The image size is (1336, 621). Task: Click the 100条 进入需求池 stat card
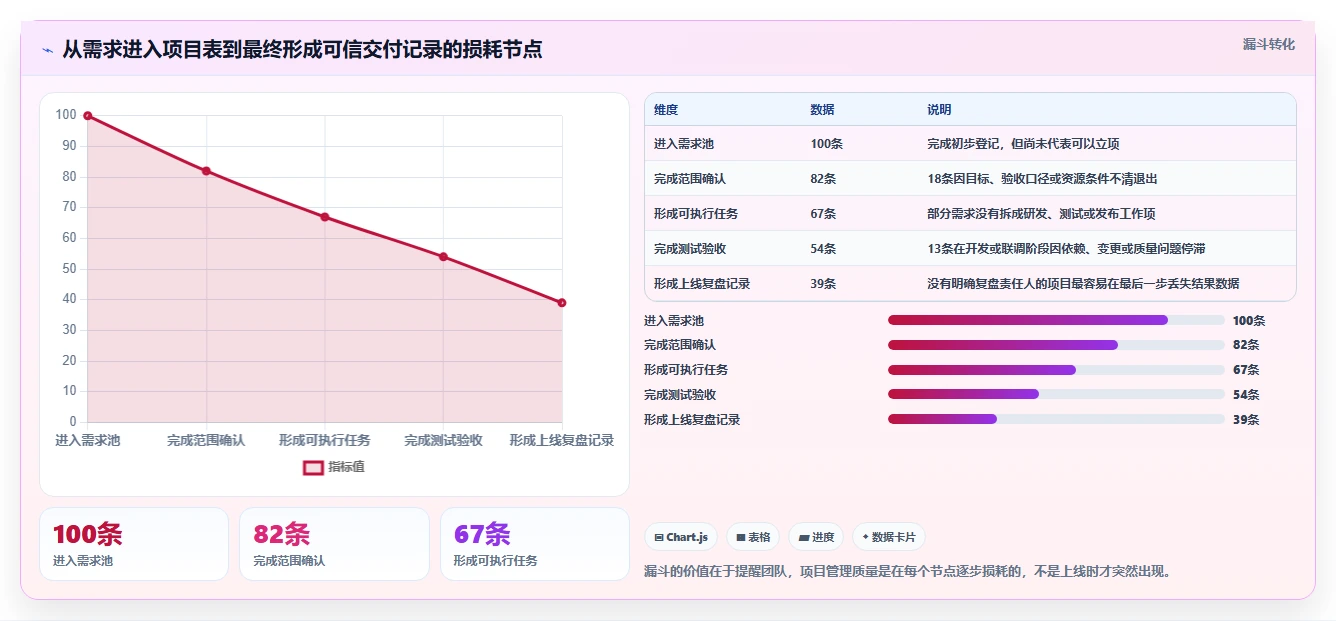(134, 544)
